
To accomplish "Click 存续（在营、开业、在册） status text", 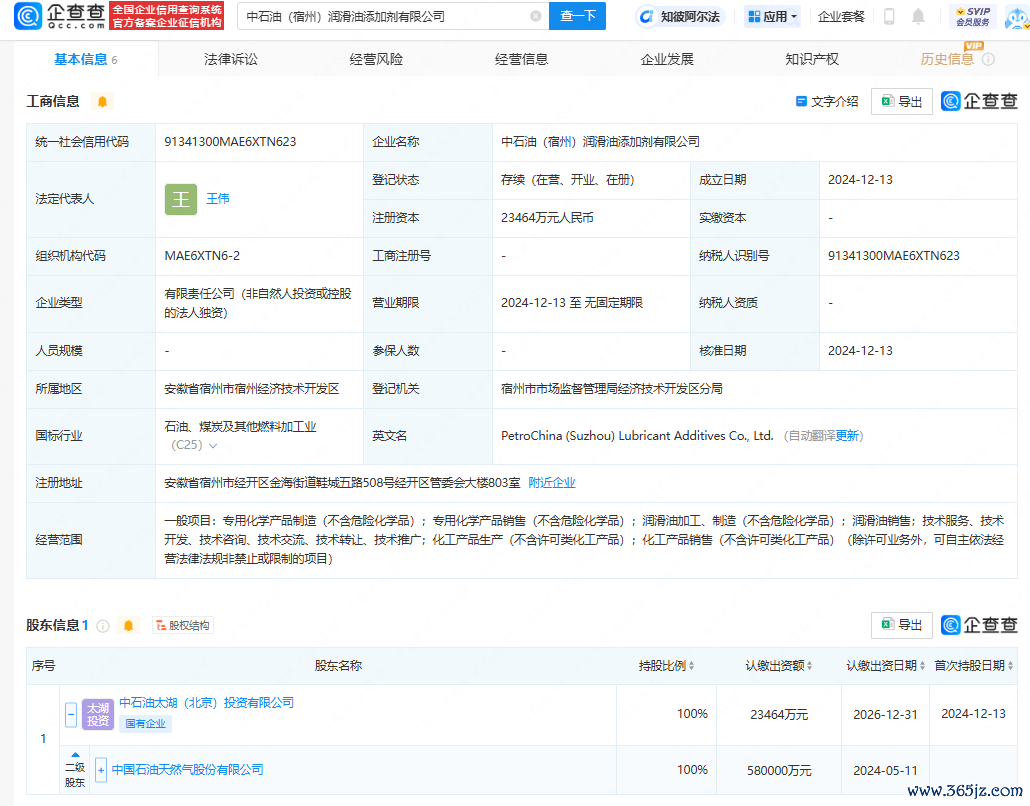I will click(x=568, y=180).
